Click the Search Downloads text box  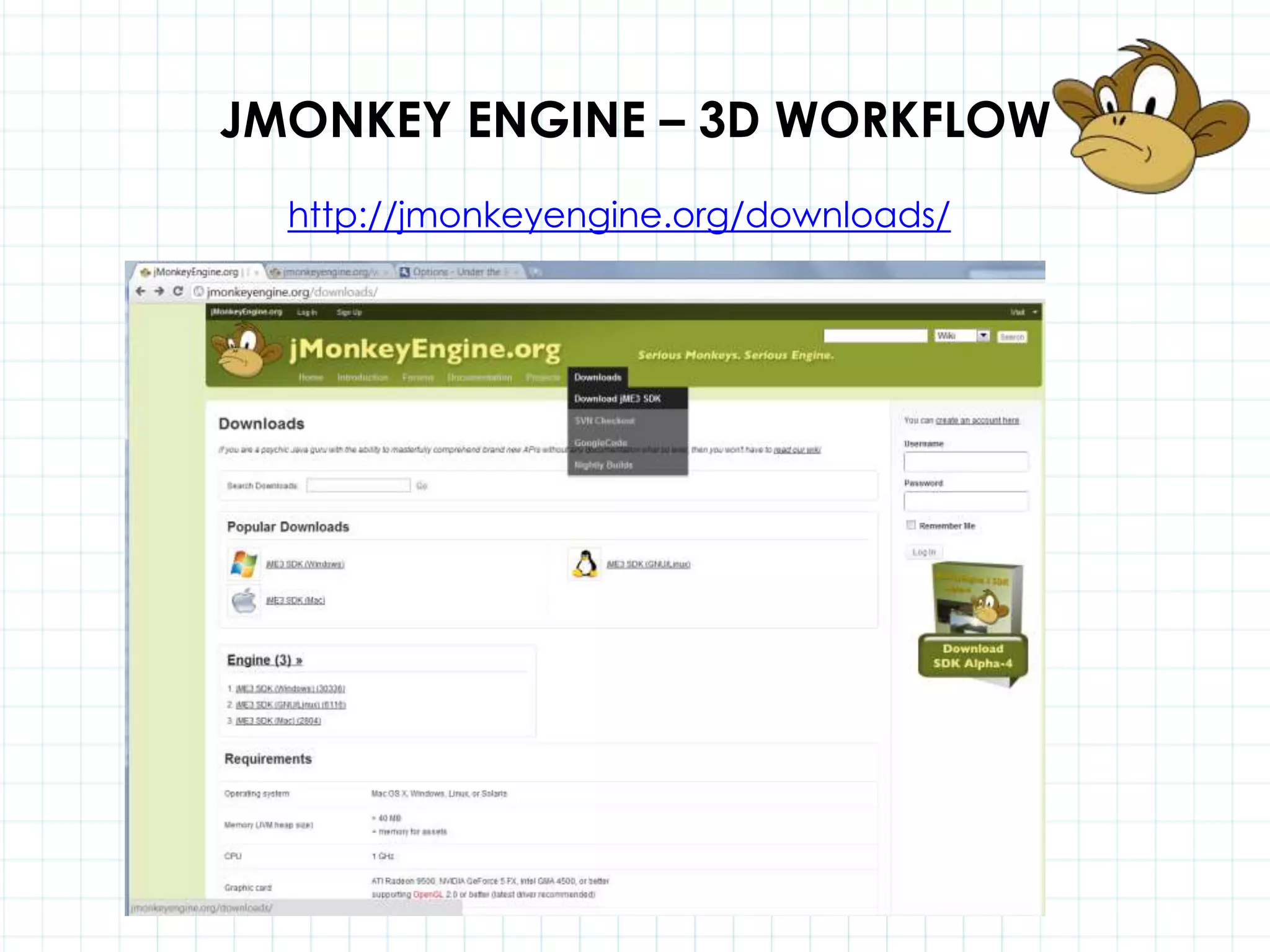coord(358,485)
